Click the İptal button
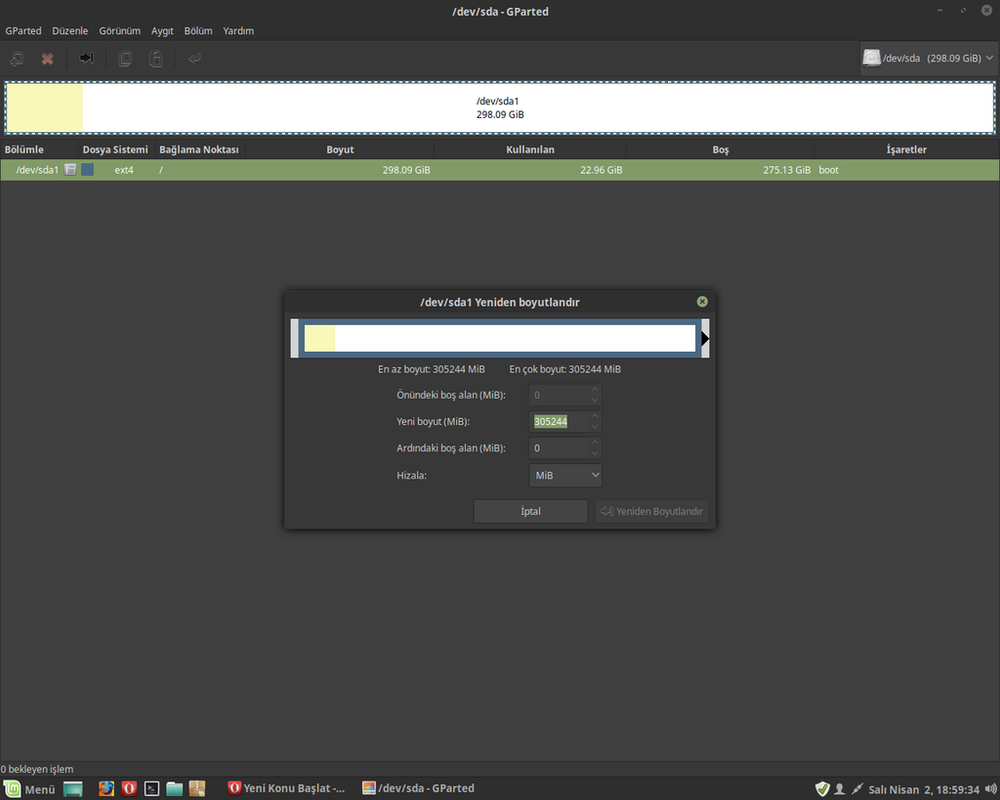The width and height of the screenshot is (1000, 800). pos(531,511)
